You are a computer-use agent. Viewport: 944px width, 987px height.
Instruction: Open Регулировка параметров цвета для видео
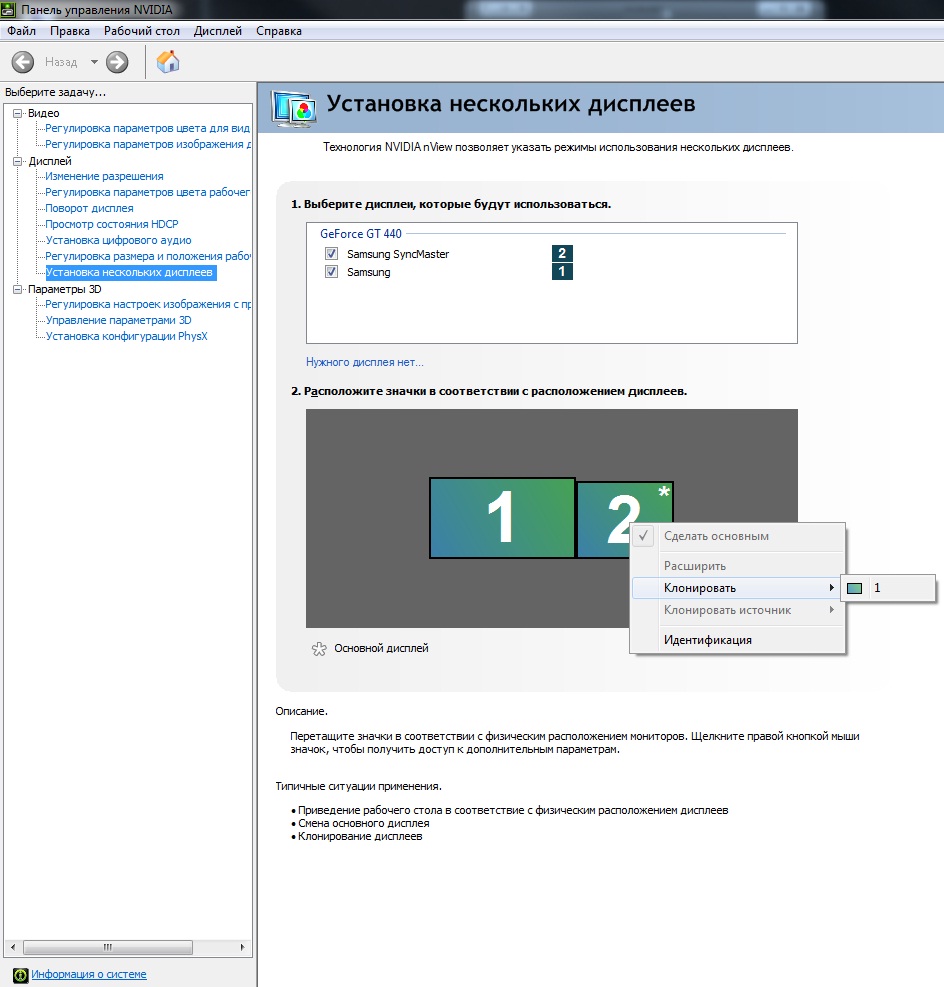(x=147, y=128)
